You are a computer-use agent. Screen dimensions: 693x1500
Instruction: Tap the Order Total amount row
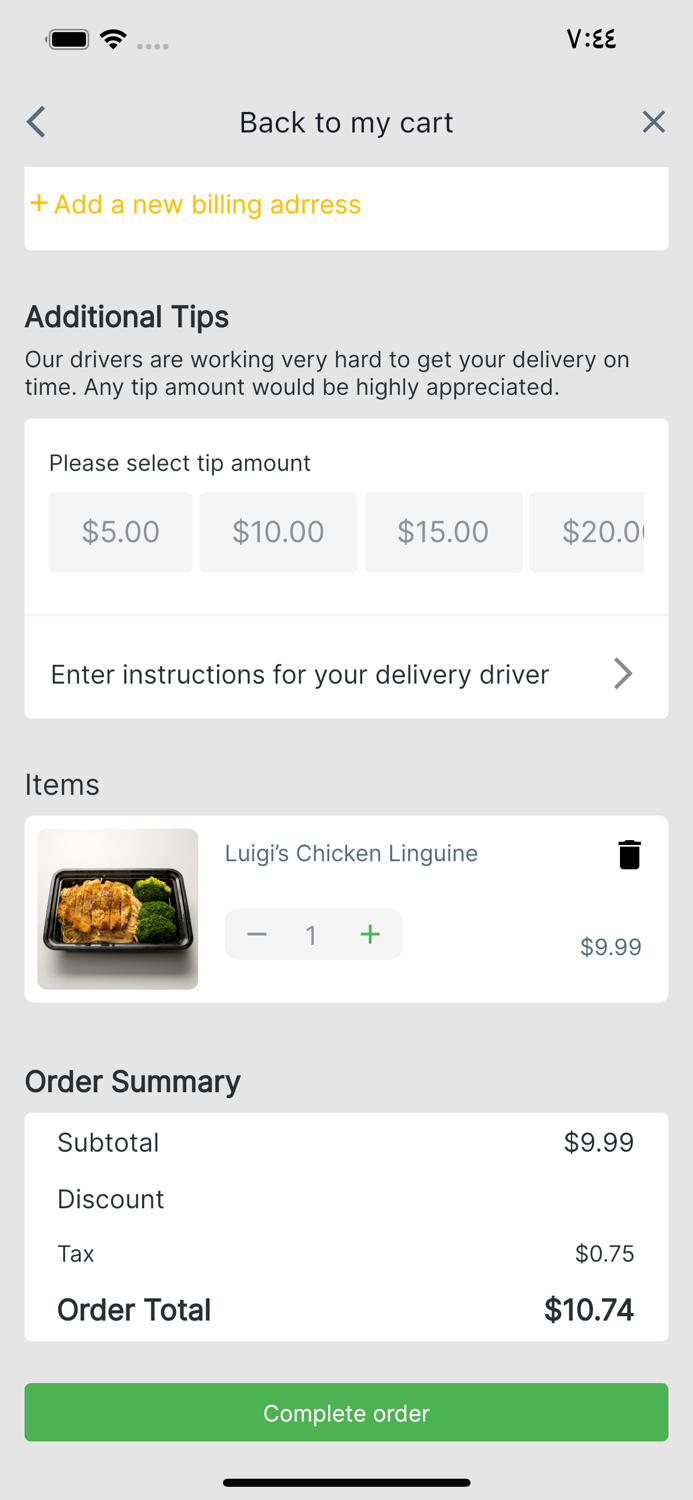point(346,1310)
